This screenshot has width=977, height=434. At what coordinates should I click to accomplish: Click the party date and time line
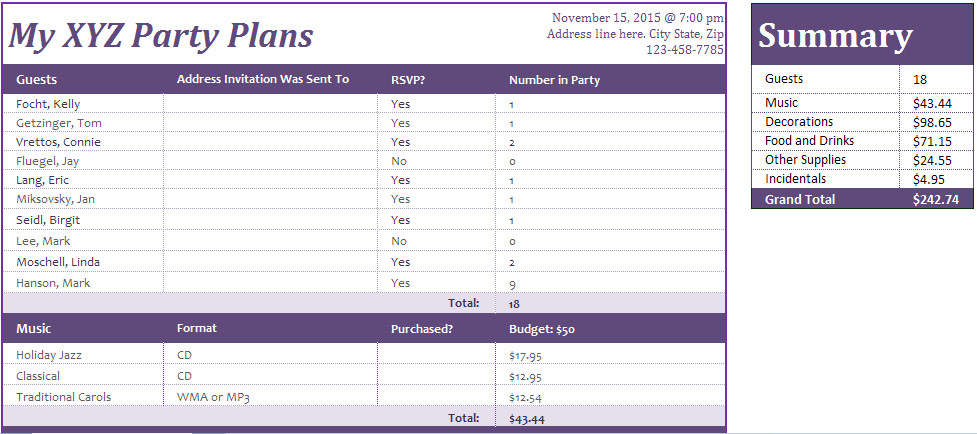point(637,18)
